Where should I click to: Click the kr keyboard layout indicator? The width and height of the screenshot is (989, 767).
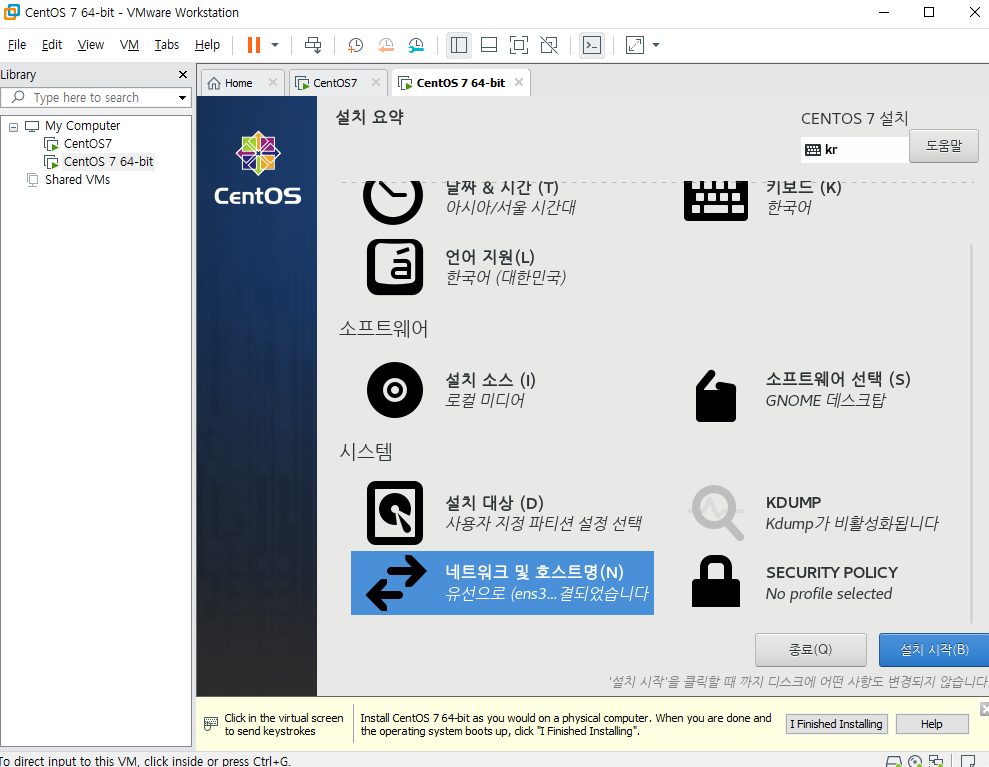(855, 149)
